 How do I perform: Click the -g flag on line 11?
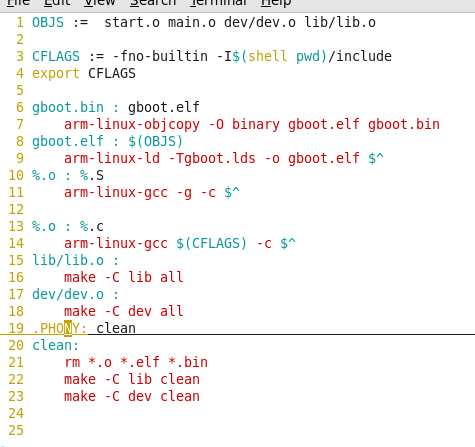[x=184, y=192]
